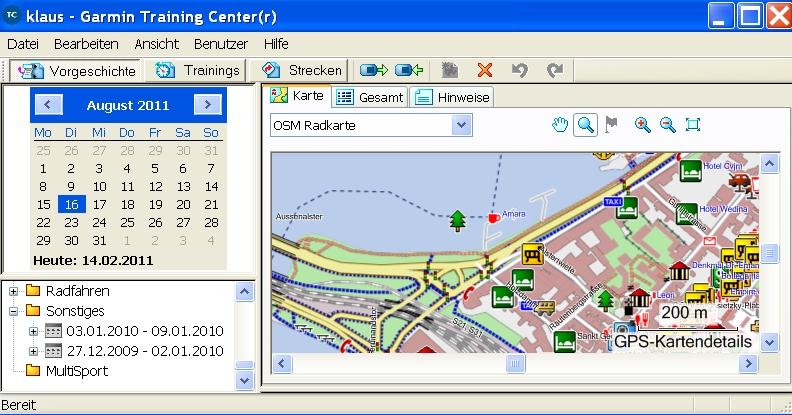Click the Hotel Wedina bed icon

tap(686, 214)
